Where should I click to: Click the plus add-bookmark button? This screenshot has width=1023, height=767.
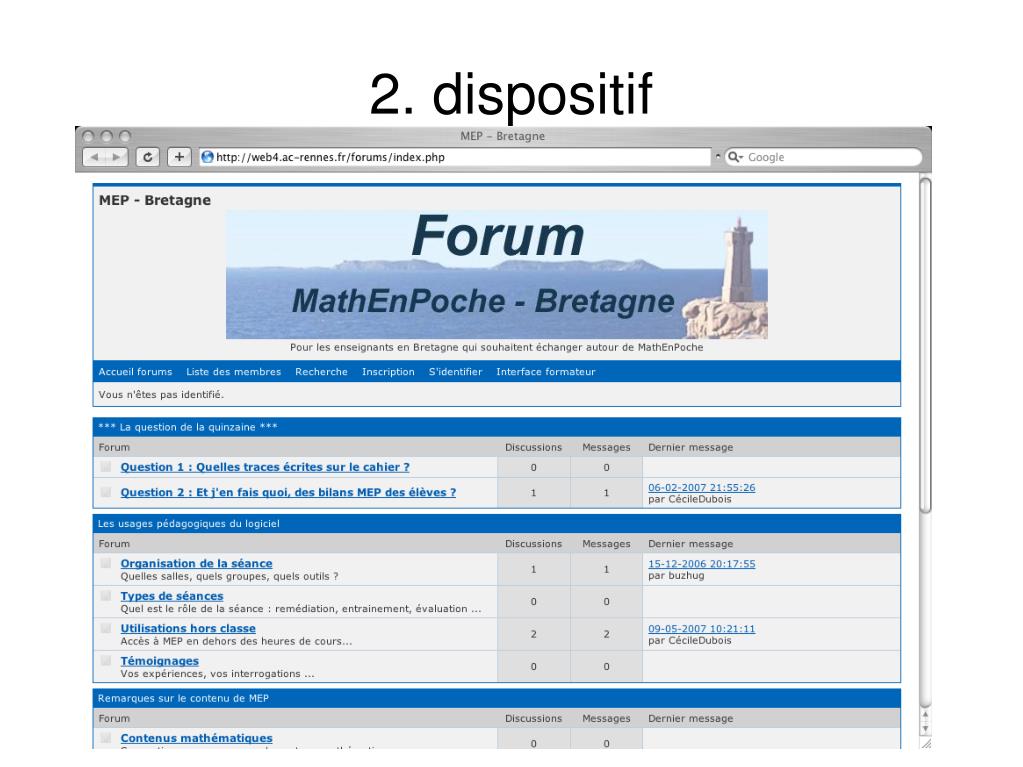tap(179, 157)
